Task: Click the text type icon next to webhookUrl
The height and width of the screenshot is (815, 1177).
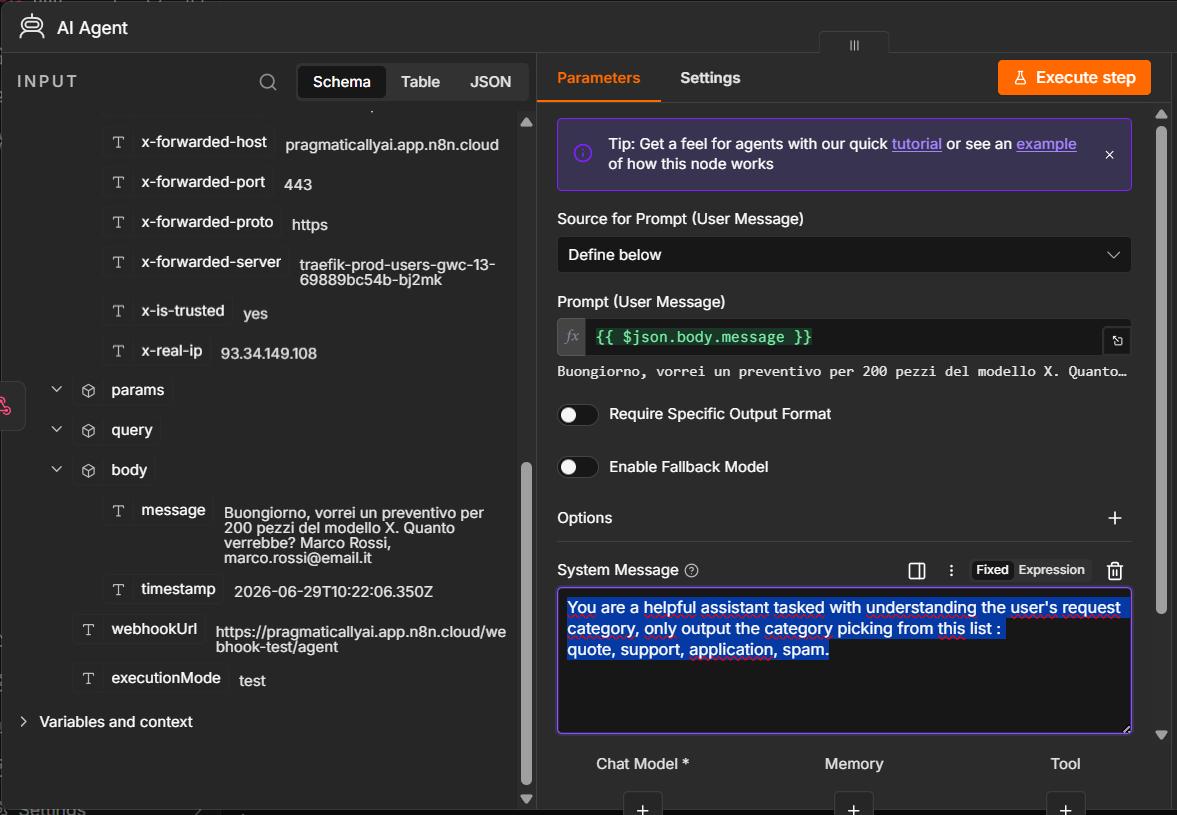Action: [89, 629]
